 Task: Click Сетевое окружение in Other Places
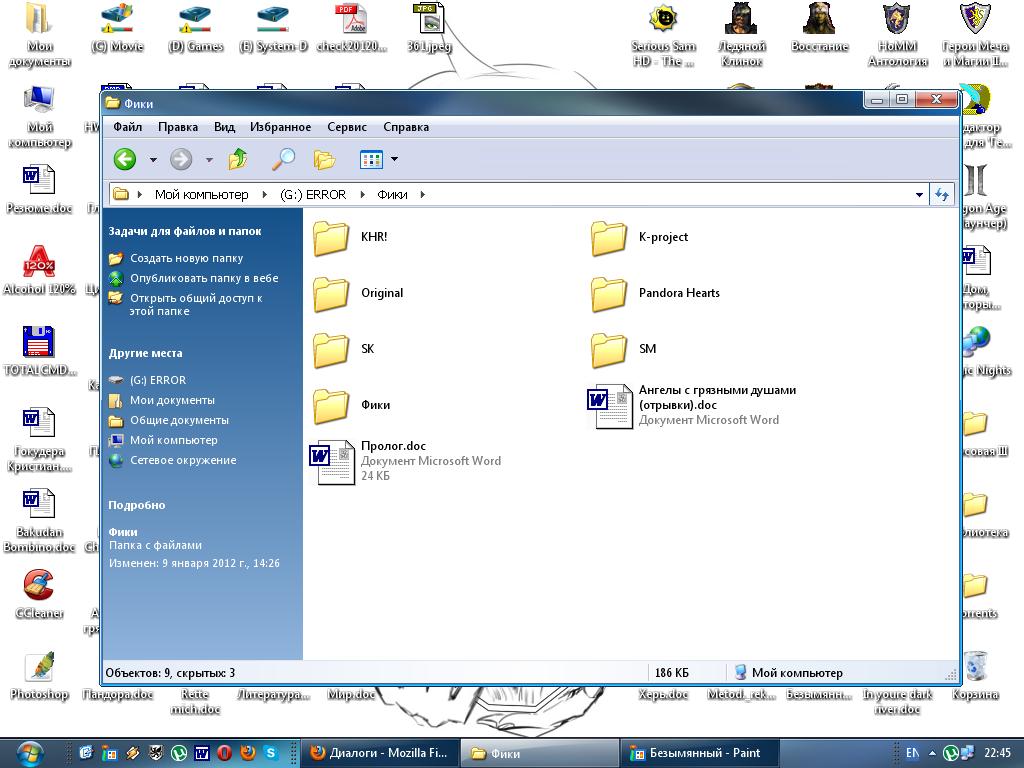pyautogui.click(x=183, y=460)
